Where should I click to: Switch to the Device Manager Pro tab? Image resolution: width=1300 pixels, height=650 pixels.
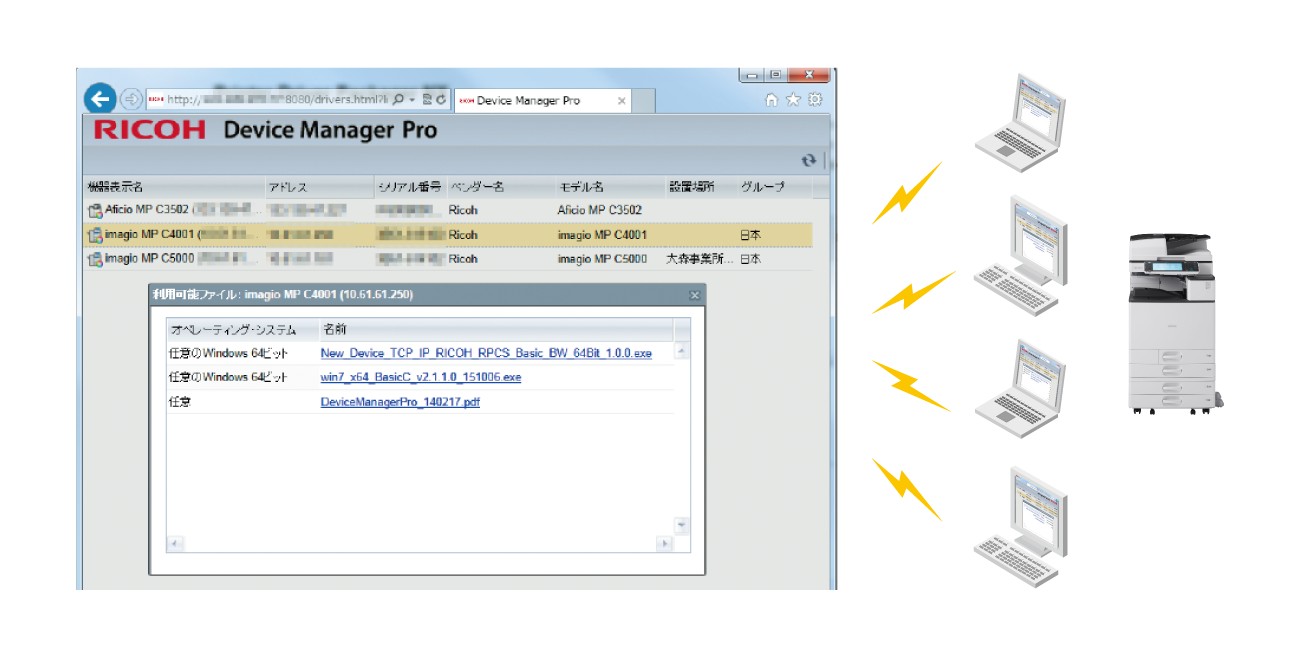[x=530, y=100]
